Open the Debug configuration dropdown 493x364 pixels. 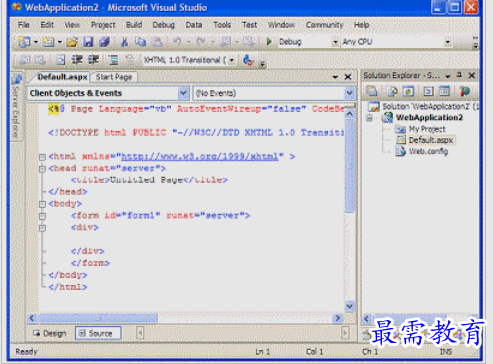(335, 42)
